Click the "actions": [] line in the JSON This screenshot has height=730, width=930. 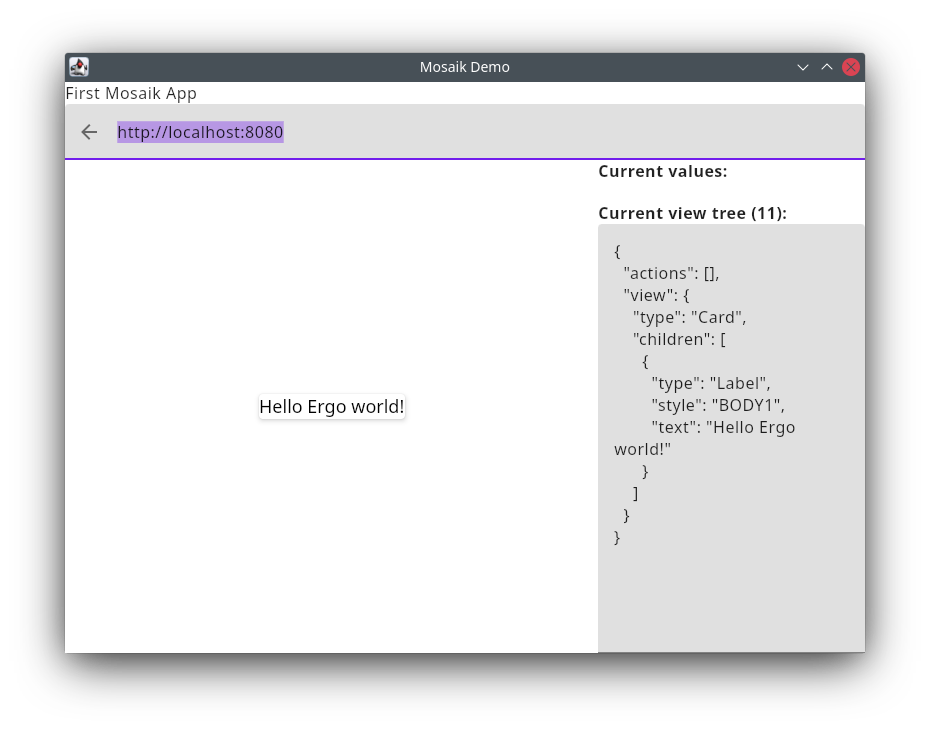tap(671, 273)
